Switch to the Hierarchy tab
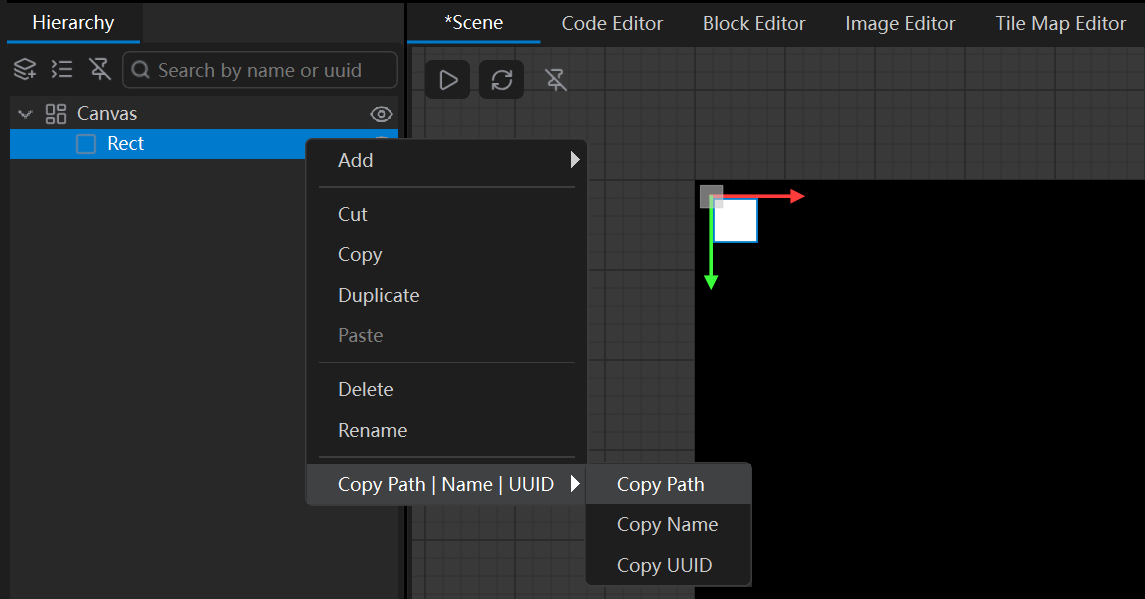 pos(73,23)
